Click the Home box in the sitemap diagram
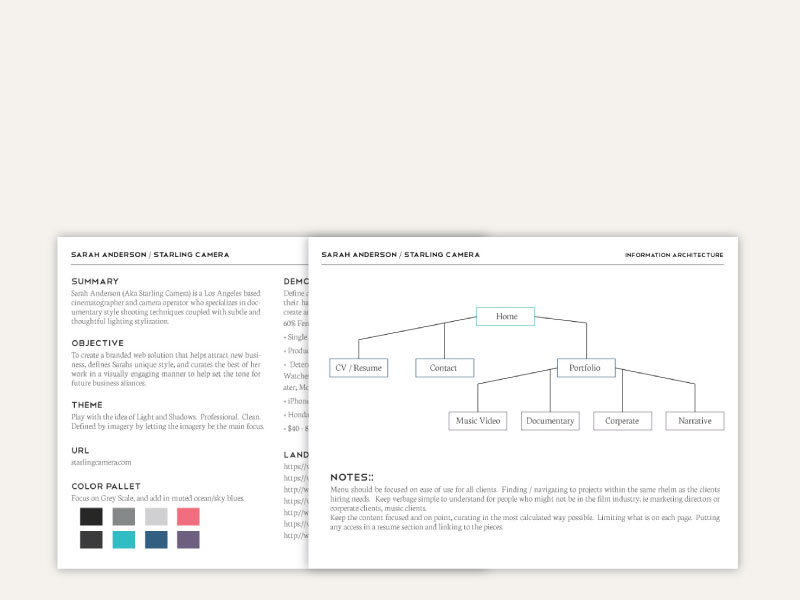 tap(505, 316)
